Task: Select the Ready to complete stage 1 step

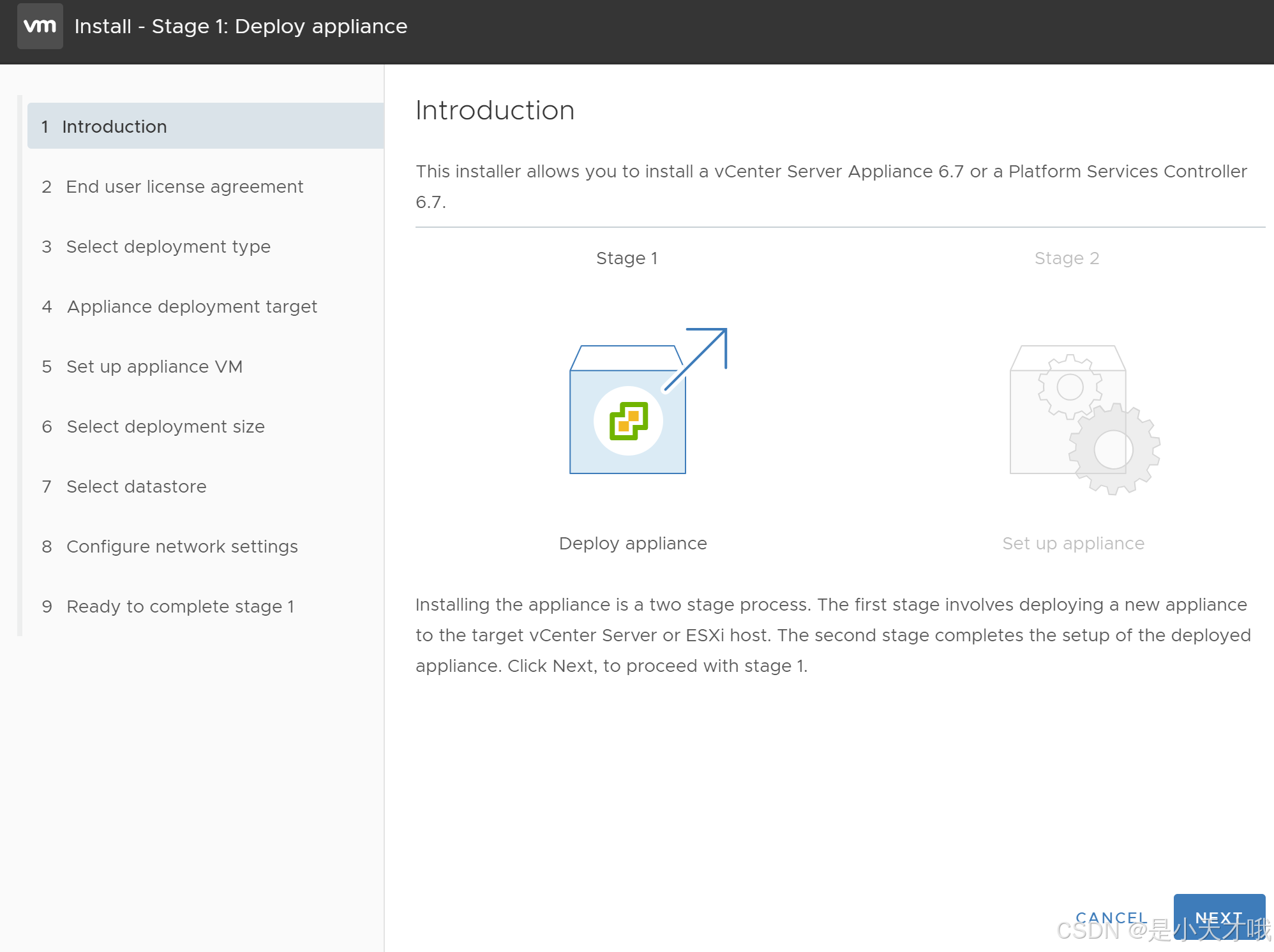Action: 180,606
